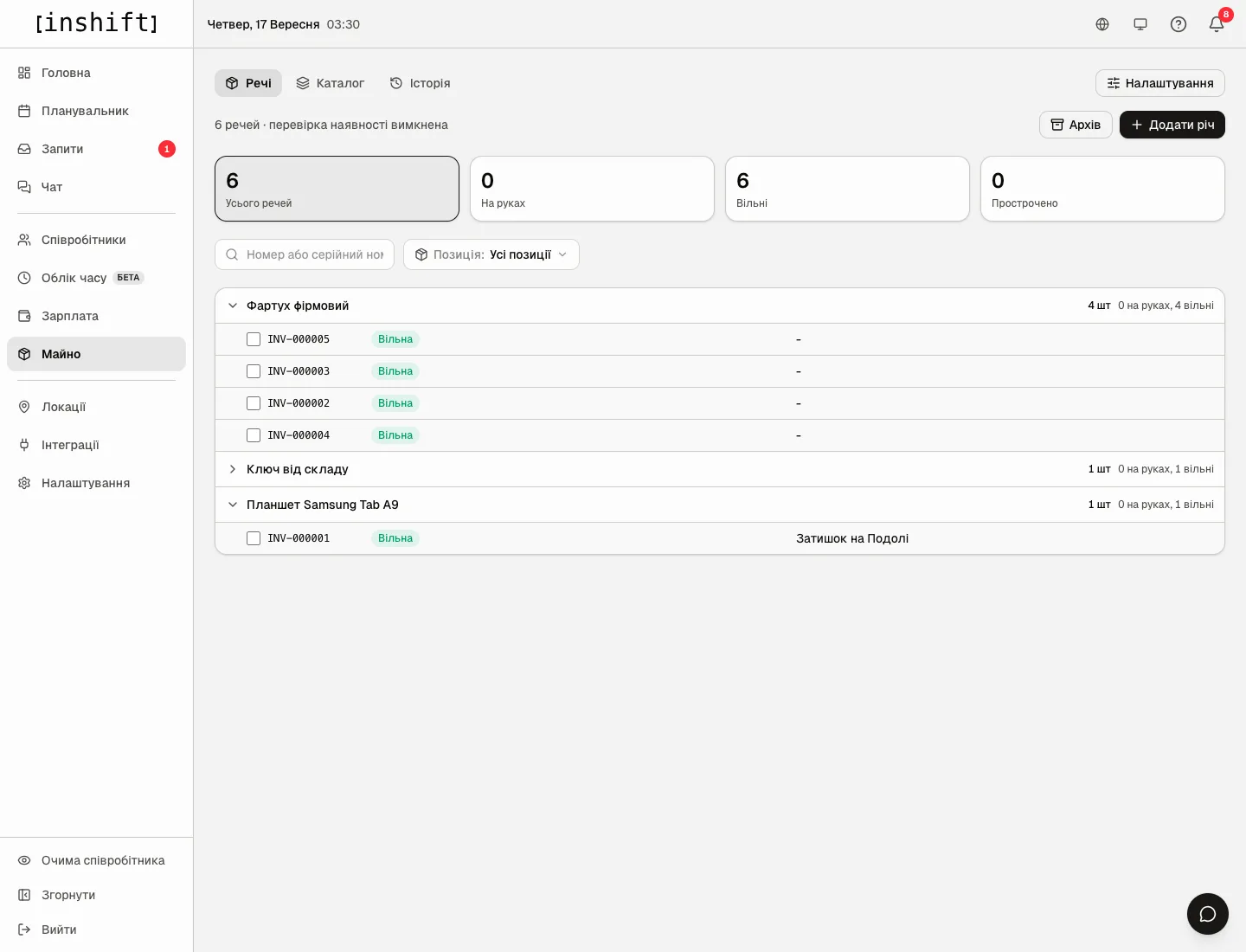Check the box for INV-000002

[254, 403]
